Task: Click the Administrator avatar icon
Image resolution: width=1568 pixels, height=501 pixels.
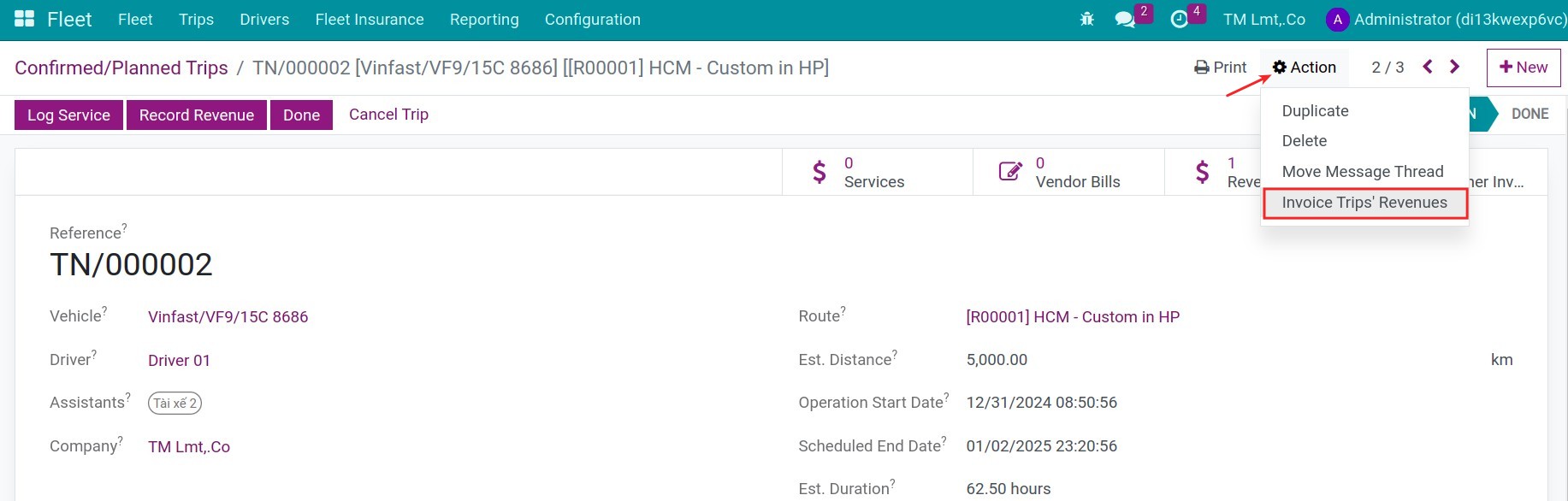Action: [x=1337, y=20]
